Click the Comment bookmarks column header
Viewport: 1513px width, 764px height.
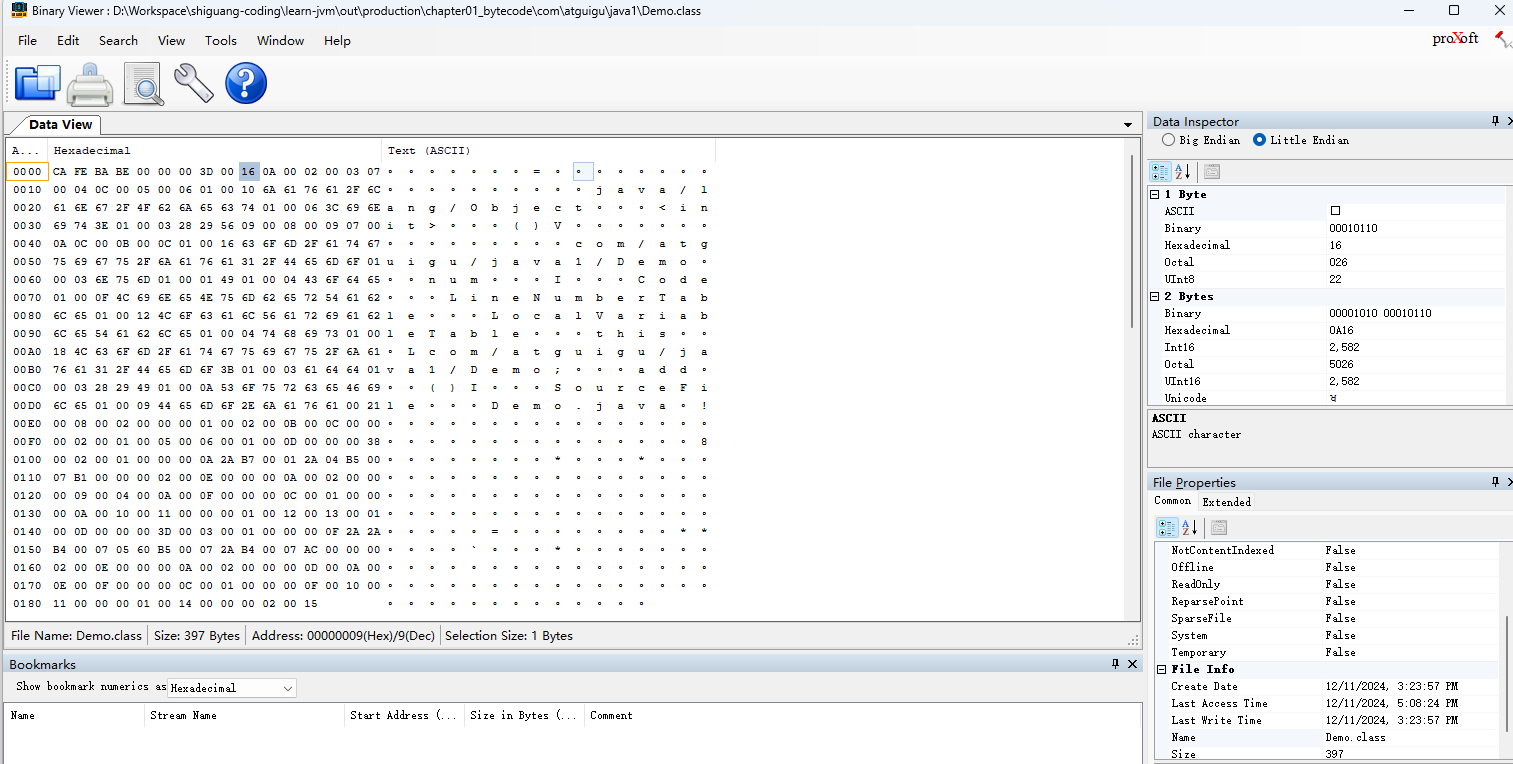click(862, 715)
